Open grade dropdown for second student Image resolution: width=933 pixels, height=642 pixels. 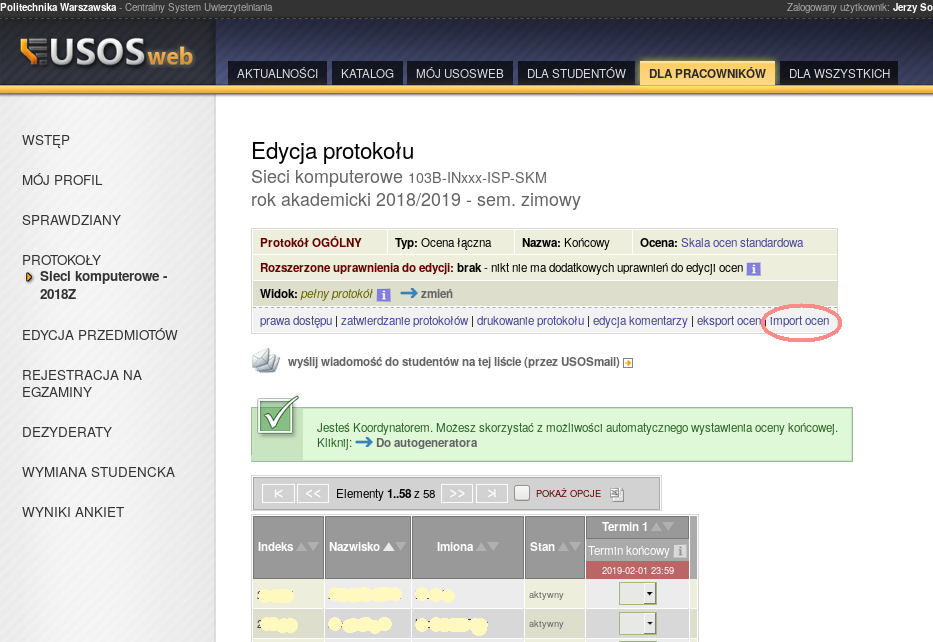pyautogui.click(x=637, y=623)
